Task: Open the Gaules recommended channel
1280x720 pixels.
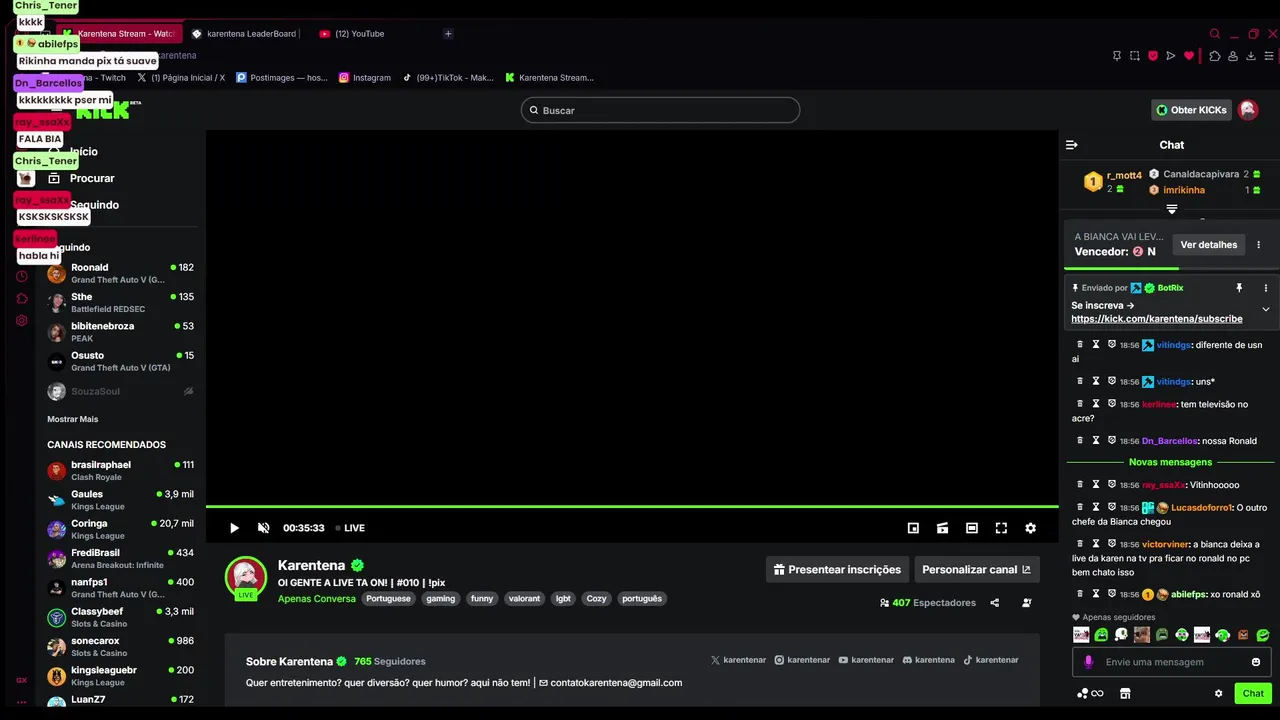Action: pyautogui.click(x=121, y=500)
